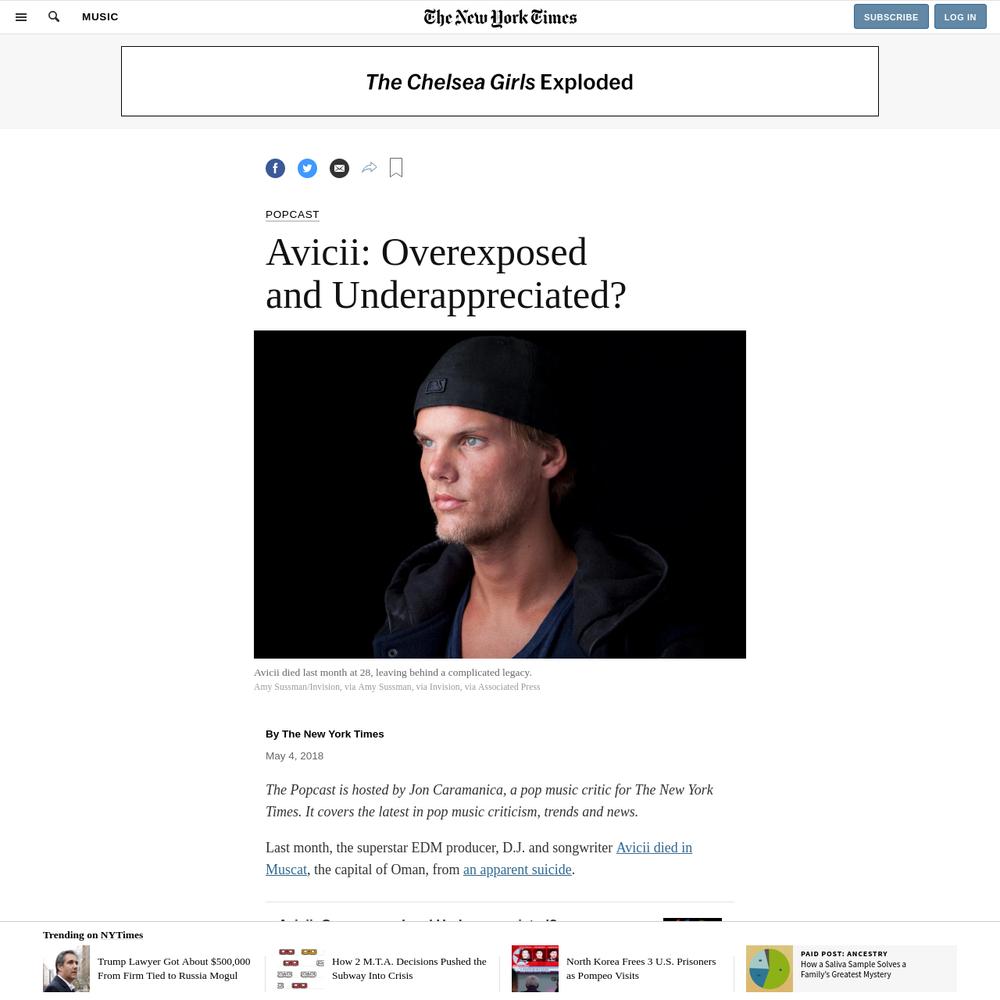Open the Popcast section label
The image size is (1000, 1000).
[292, 214]
